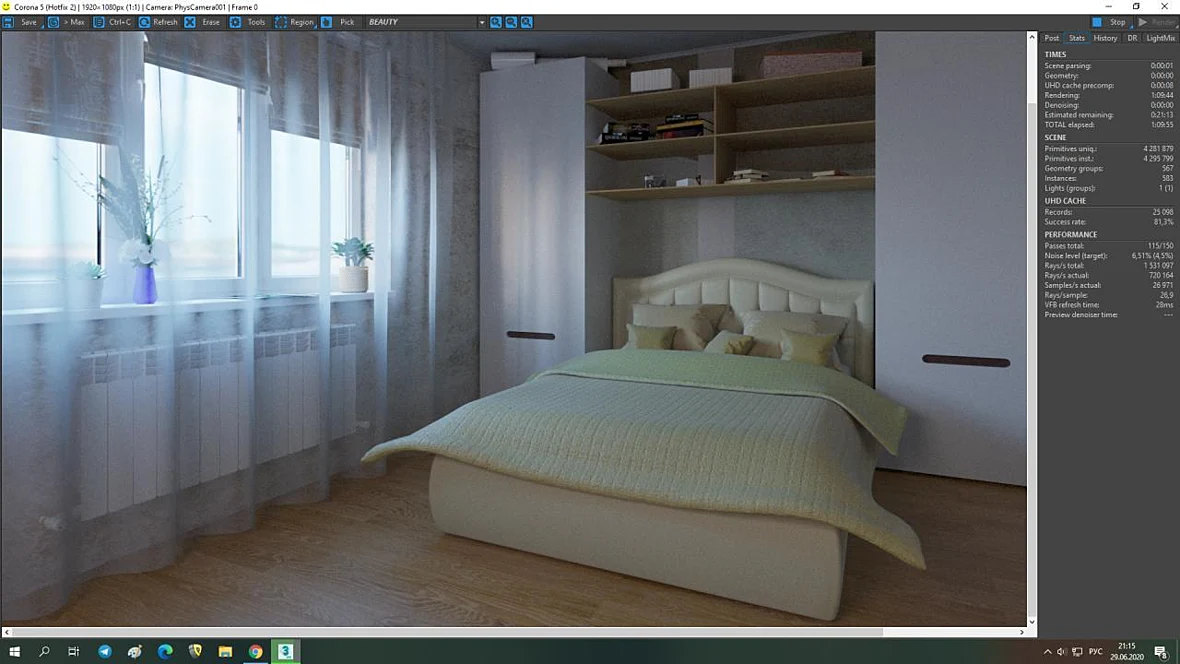This screenshot has height=664, width=1180.
Task: Switch to the LightMix tab
Action: (x=1160, y=38)
